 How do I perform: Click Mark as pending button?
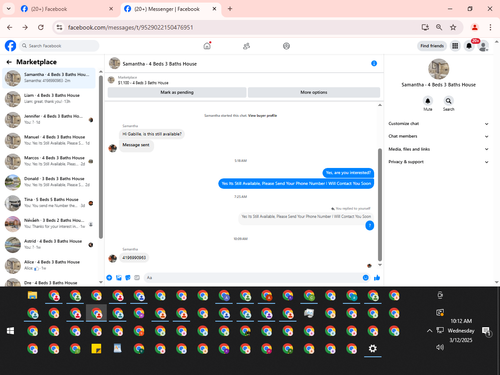coord(177,92)
